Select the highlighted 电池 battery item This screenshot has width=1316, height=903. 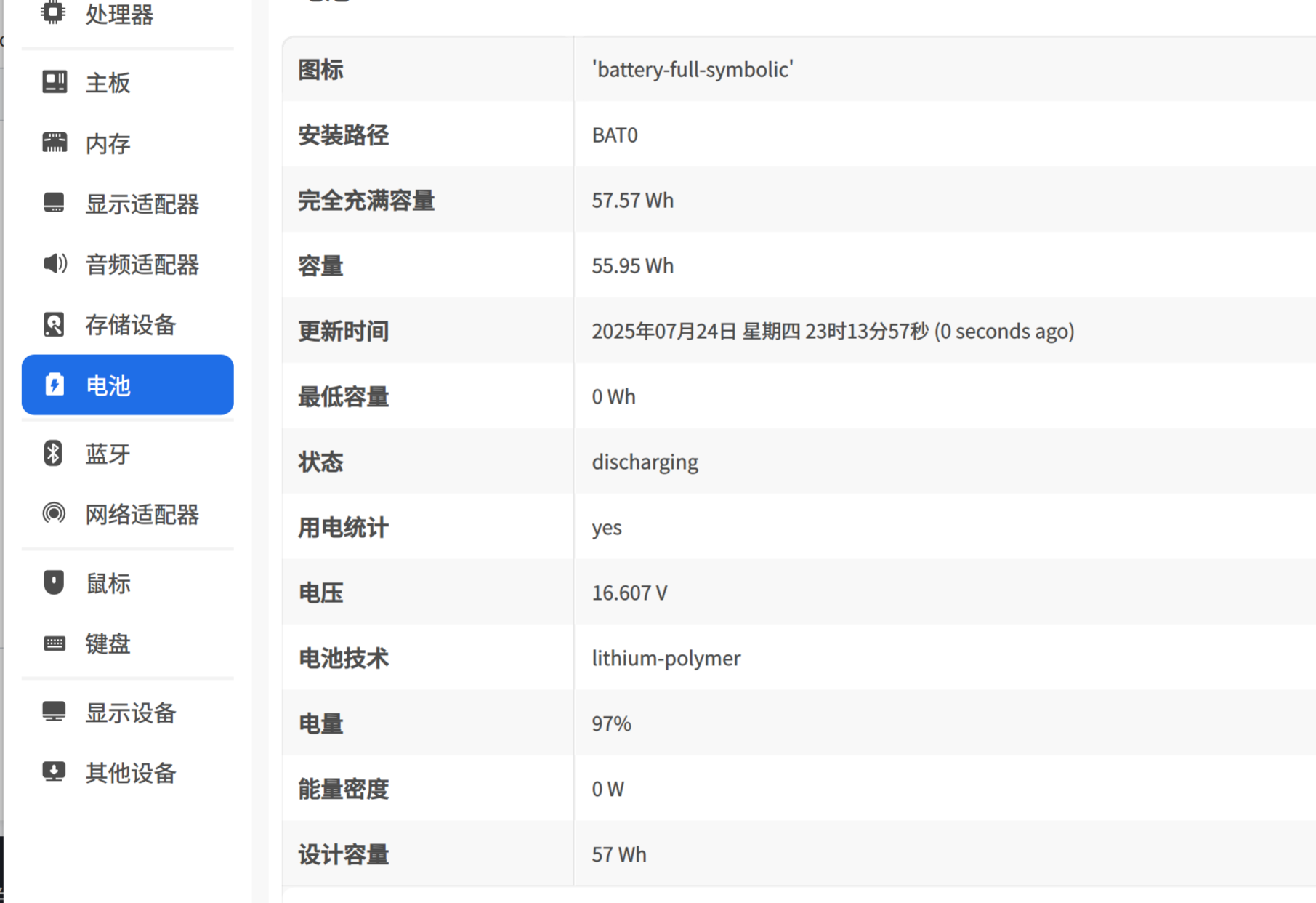coord(128,385)
